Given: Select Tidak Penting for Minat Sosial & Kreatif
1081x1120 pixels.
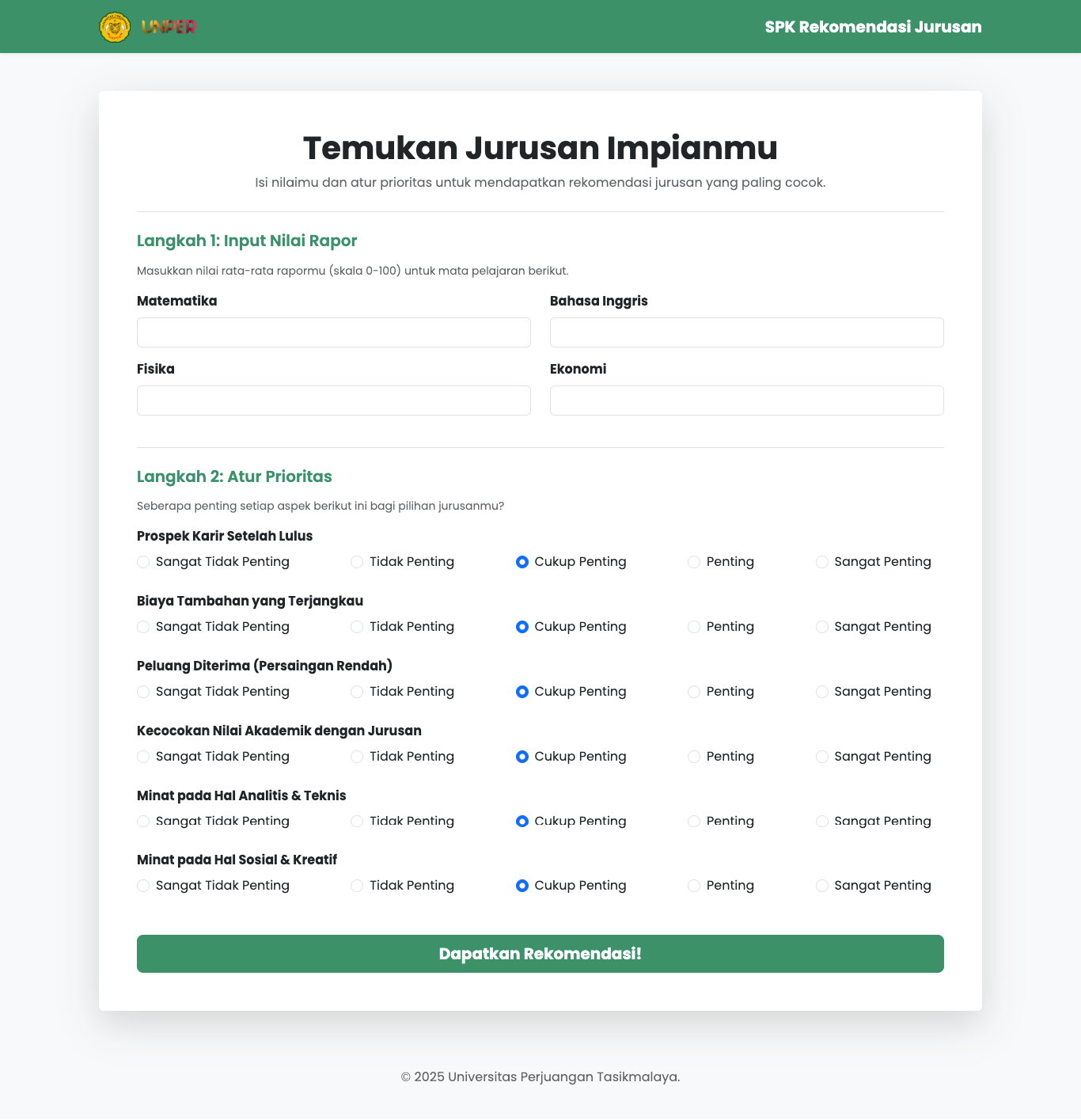Looking at the screenshot, I should pyautogui.click(x=356, y=886).
